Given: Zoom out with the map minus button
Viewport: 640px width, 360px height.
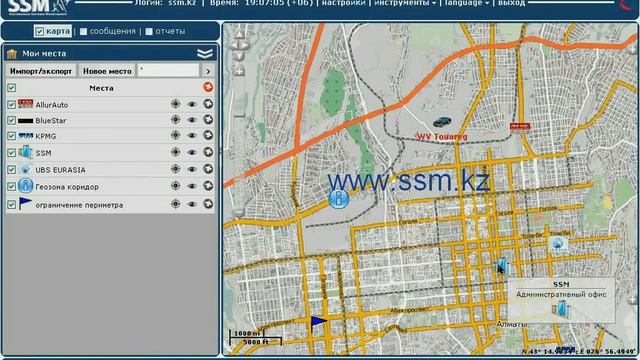Looking at the screenshot, I should (x=239, y=213).
